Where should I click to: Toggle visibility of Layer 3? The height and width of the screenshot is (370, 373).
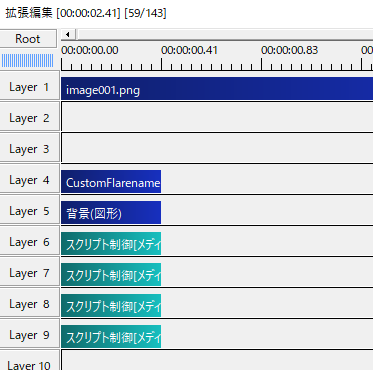[29, 149]
